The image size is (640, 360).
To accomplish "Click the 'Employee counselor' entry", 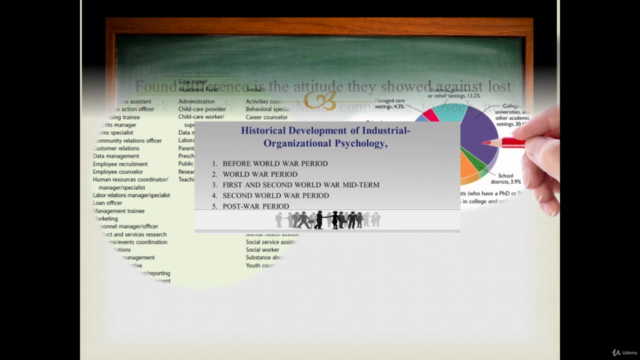I will [118, 172].
